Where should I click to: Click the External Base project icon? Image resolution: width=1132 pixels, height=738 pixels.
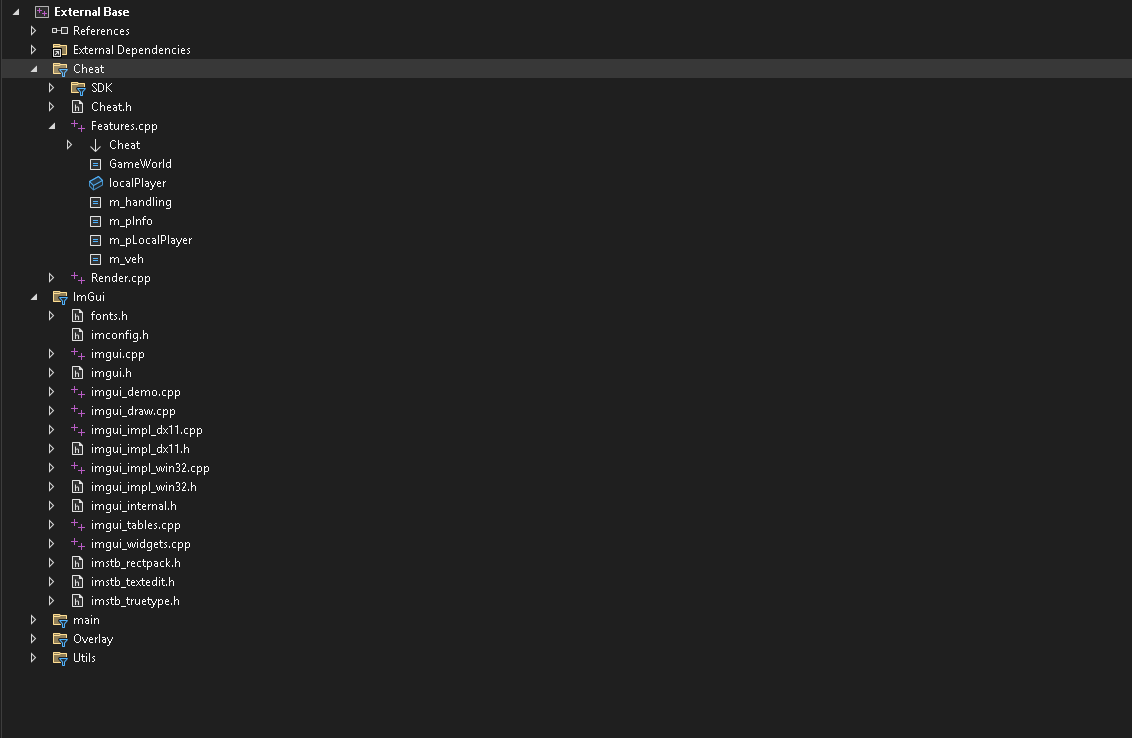tap(42, 12)
